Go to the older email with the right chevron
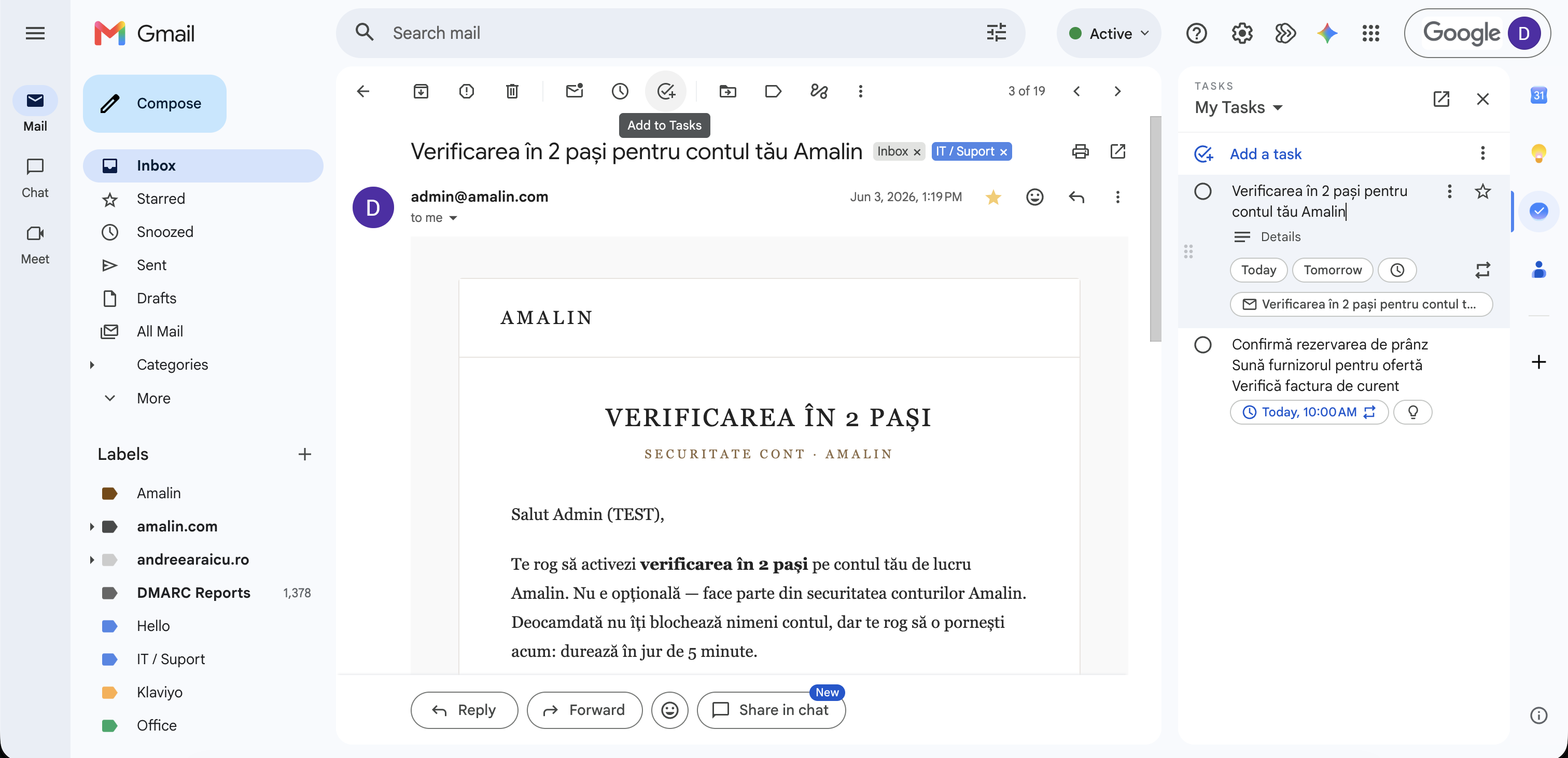The image size is (1568, 758). (1117, 91)
